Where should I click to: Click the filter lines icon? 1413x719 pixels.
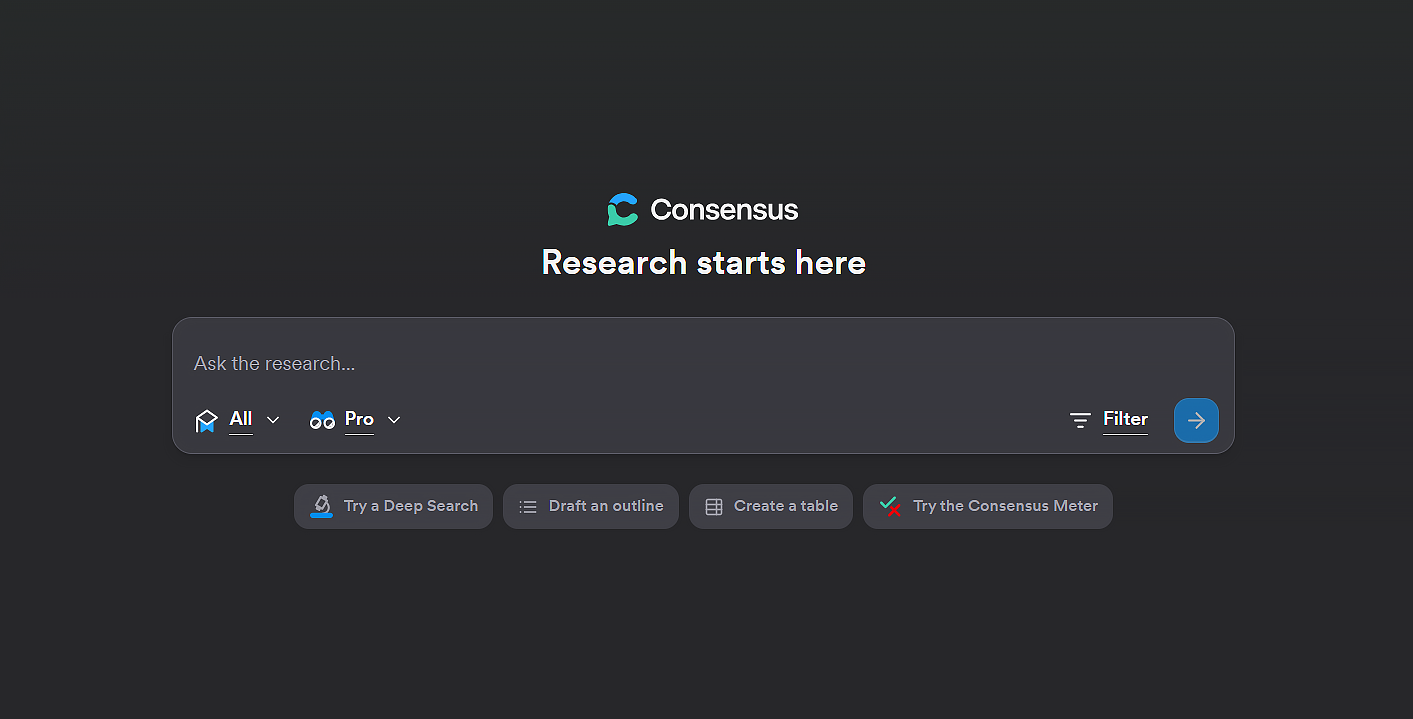pos(1080,420)
